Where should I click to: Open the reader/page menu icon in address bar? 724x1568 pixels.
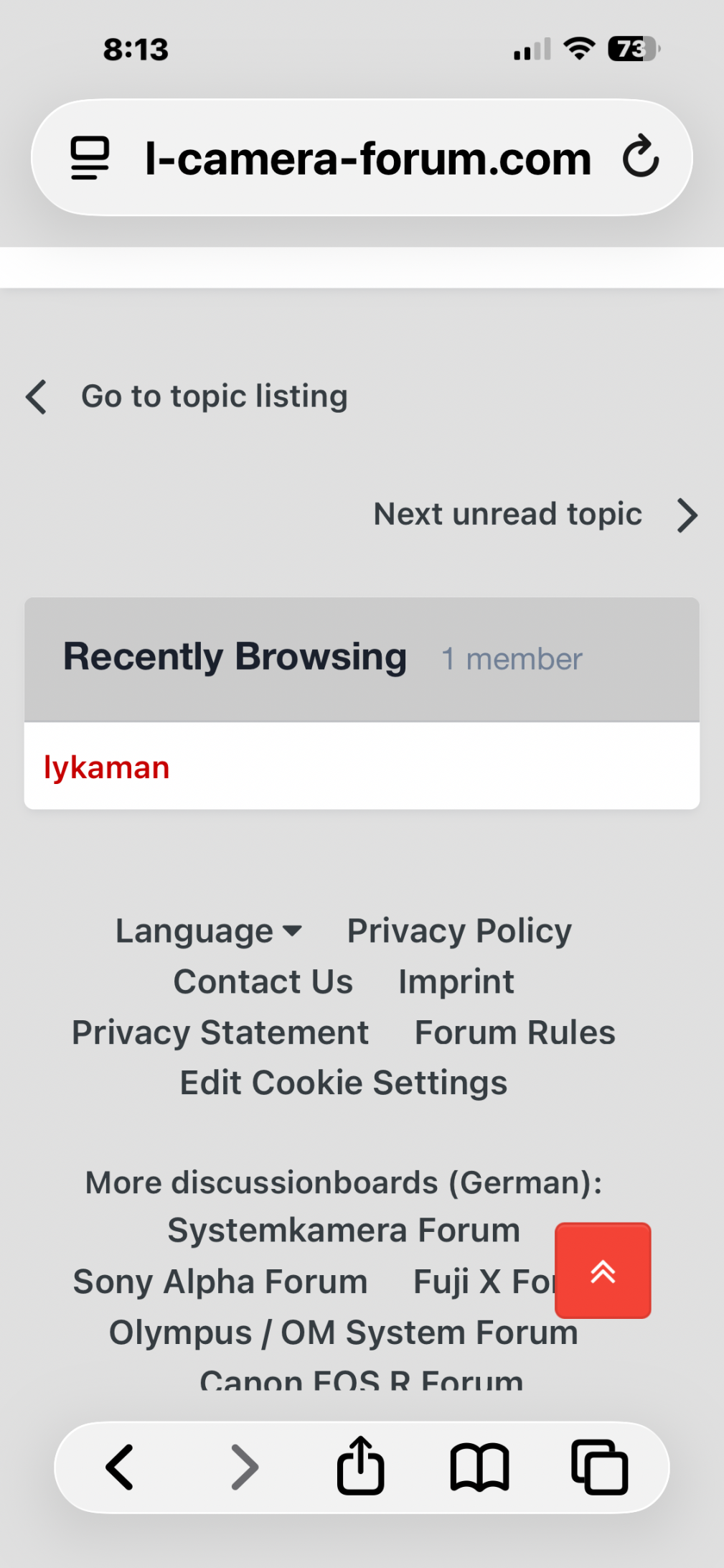[90, 157]
